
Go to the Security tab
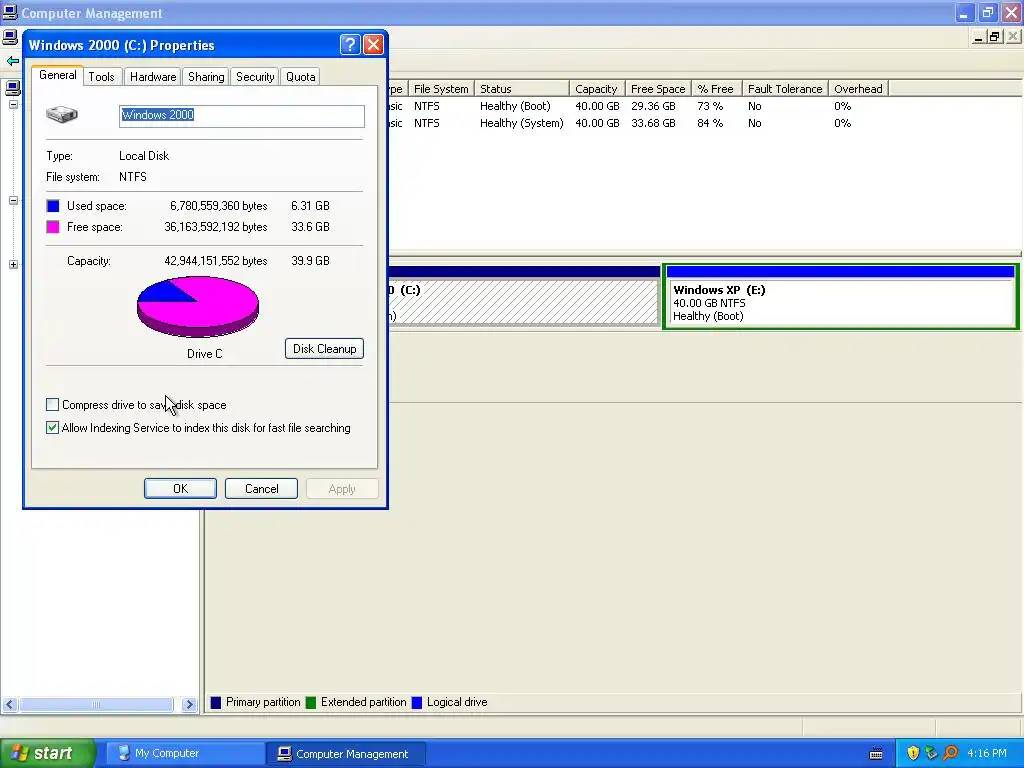pyautogui.click(x=255, y=76)
